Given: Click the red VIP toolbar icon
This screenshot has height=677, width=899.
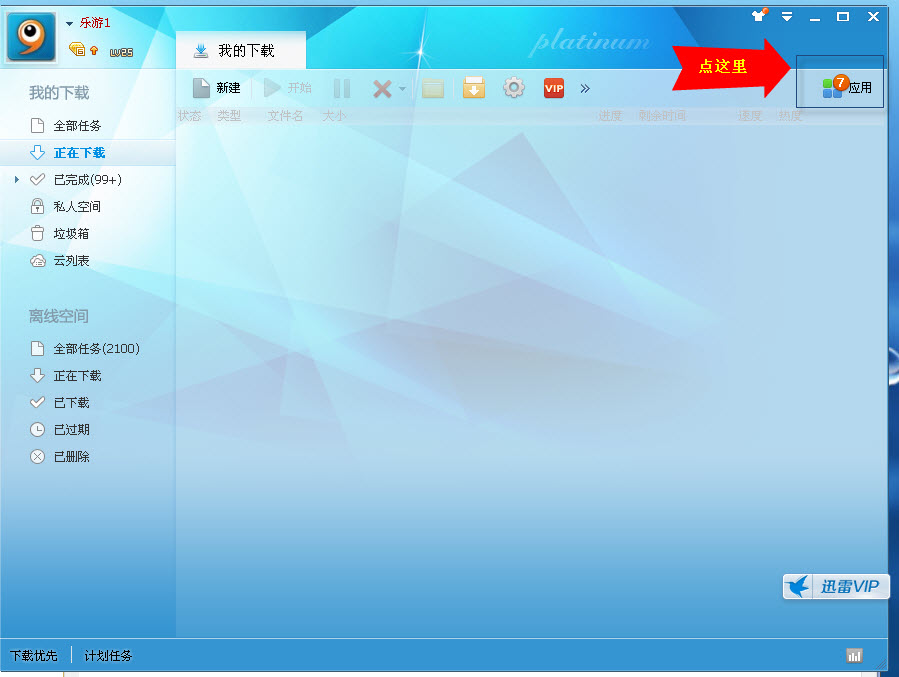Looking at the screenshot, I should tap(554, 88).
